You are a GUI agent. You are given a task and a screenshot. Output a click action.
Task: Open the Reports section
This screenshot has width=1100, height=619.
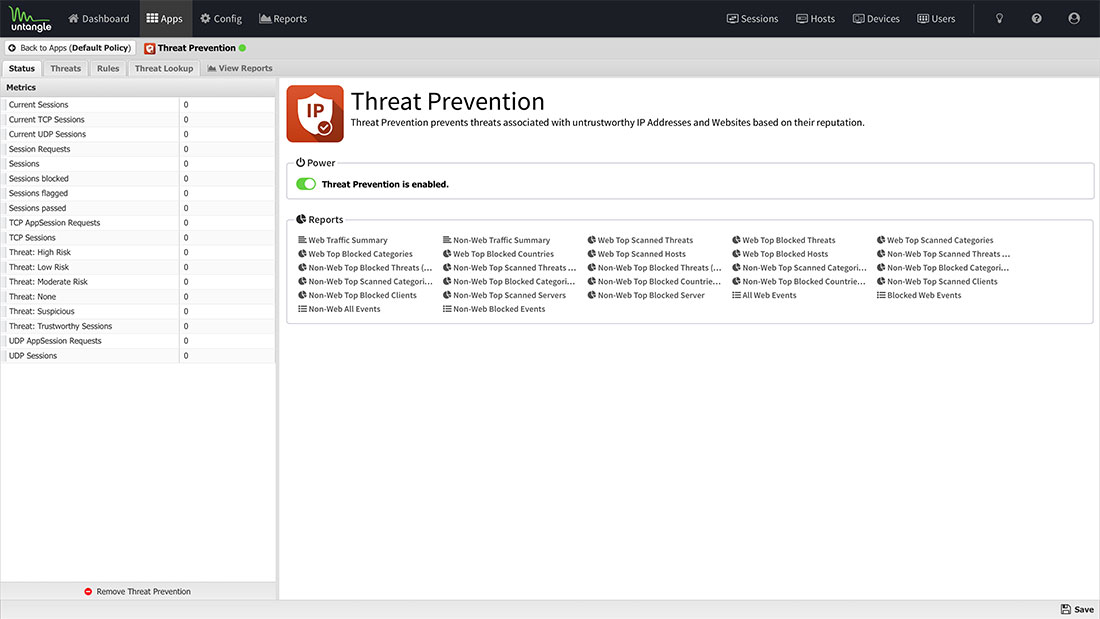(x=283, y=19)
